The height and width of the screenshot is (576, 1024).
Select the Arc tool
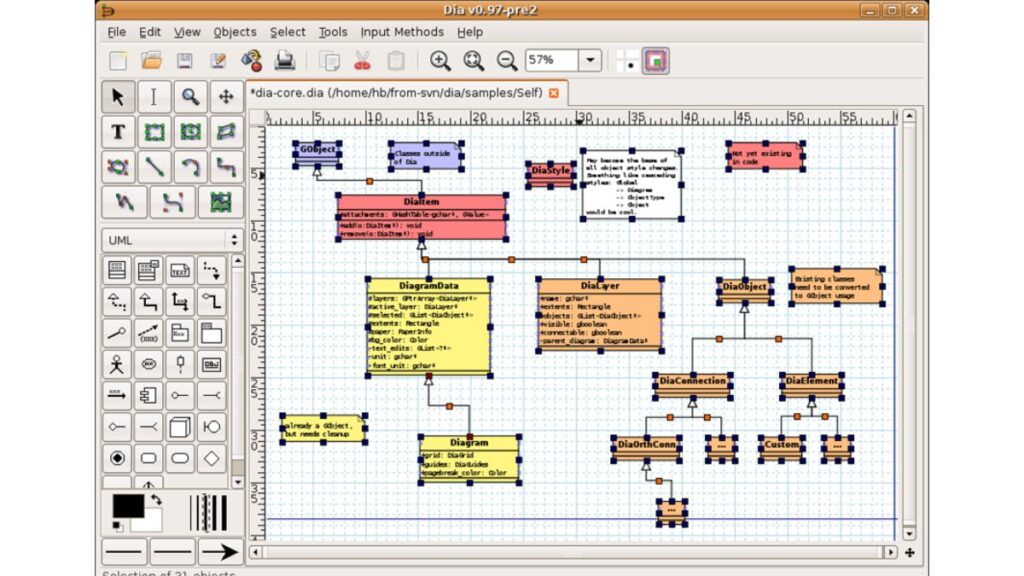pyautogui.click(x=190, y=167)
